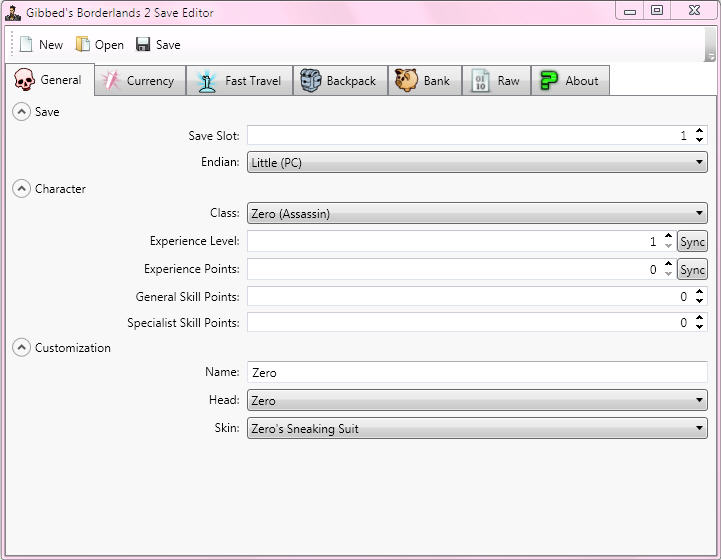Open the Class dropdown showing Zero (Assassin)
Screen dimensions: 721x560
click(x=477, y=213)
